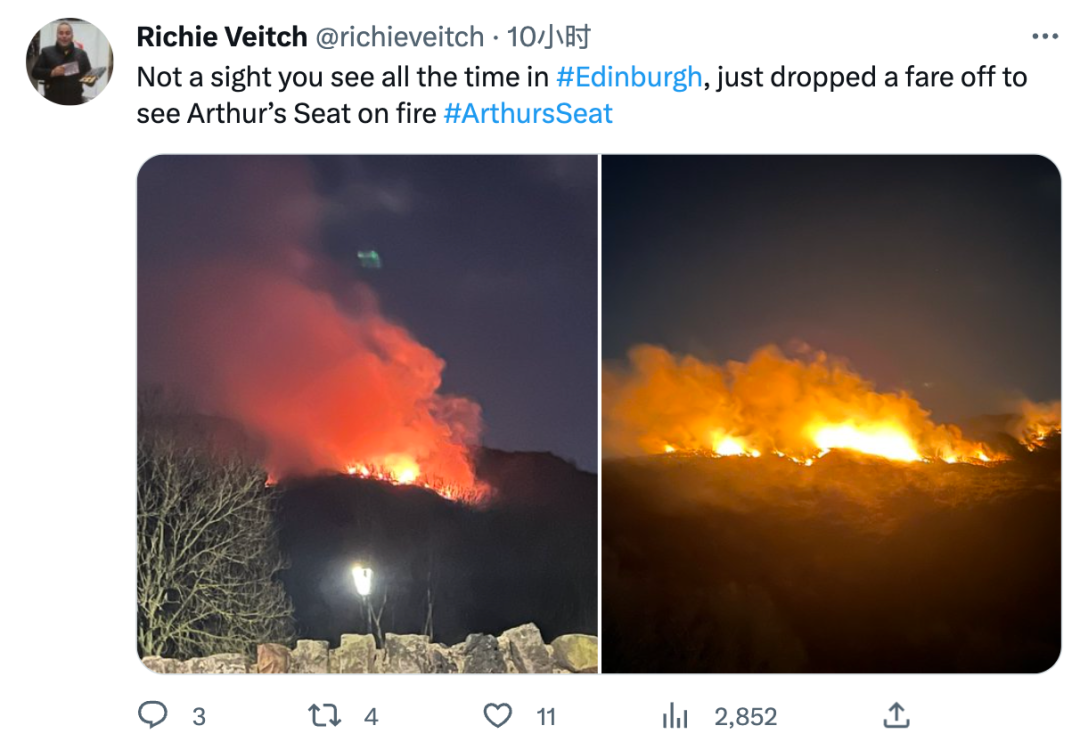Open the three-dot more options menu
The height and width of the screenshot is (750, 1080).
coord(1044,37)
